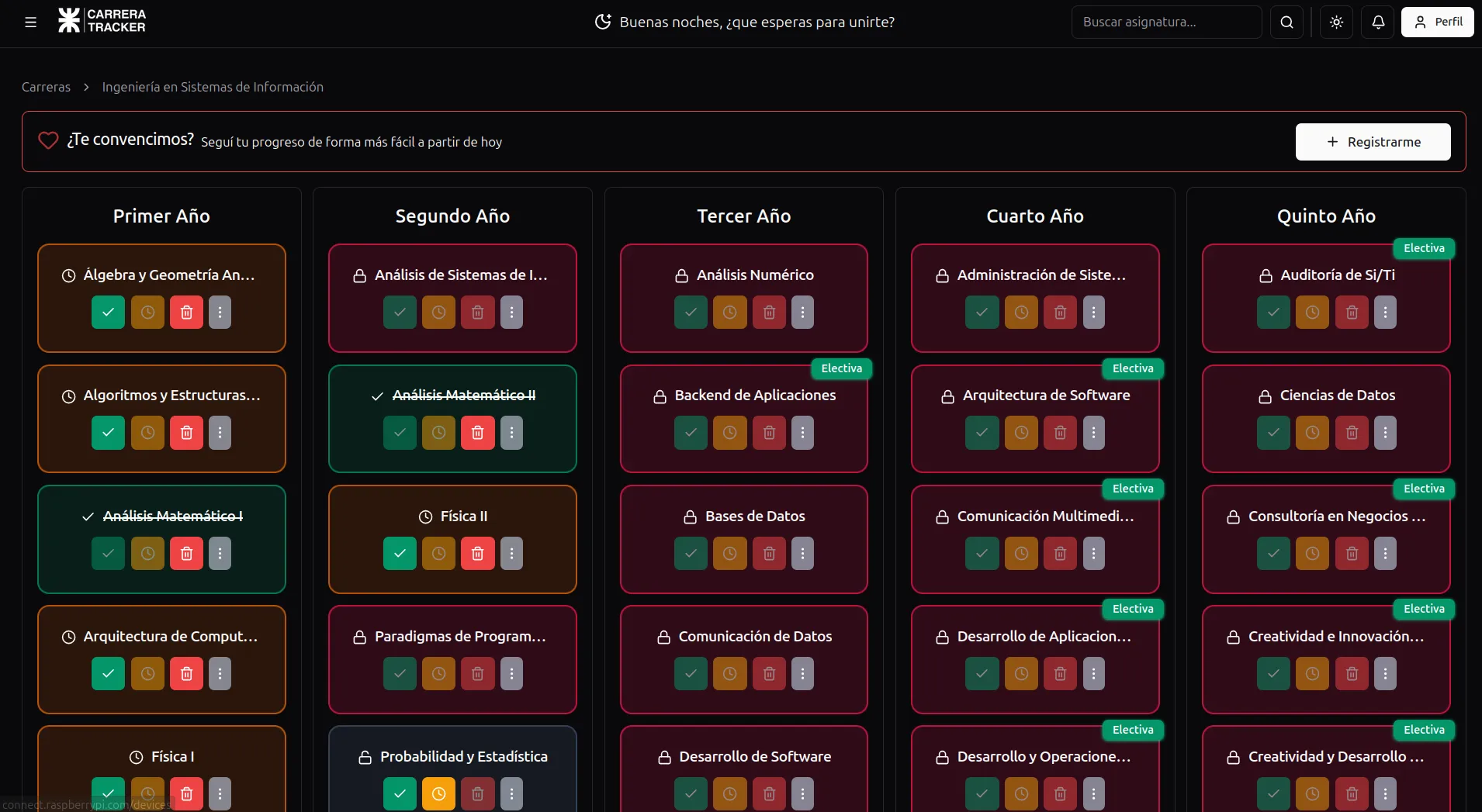Select the Desarrollo de Software card title
Image resolution: width=1482 pixels, height=812 pixels.
755,757
